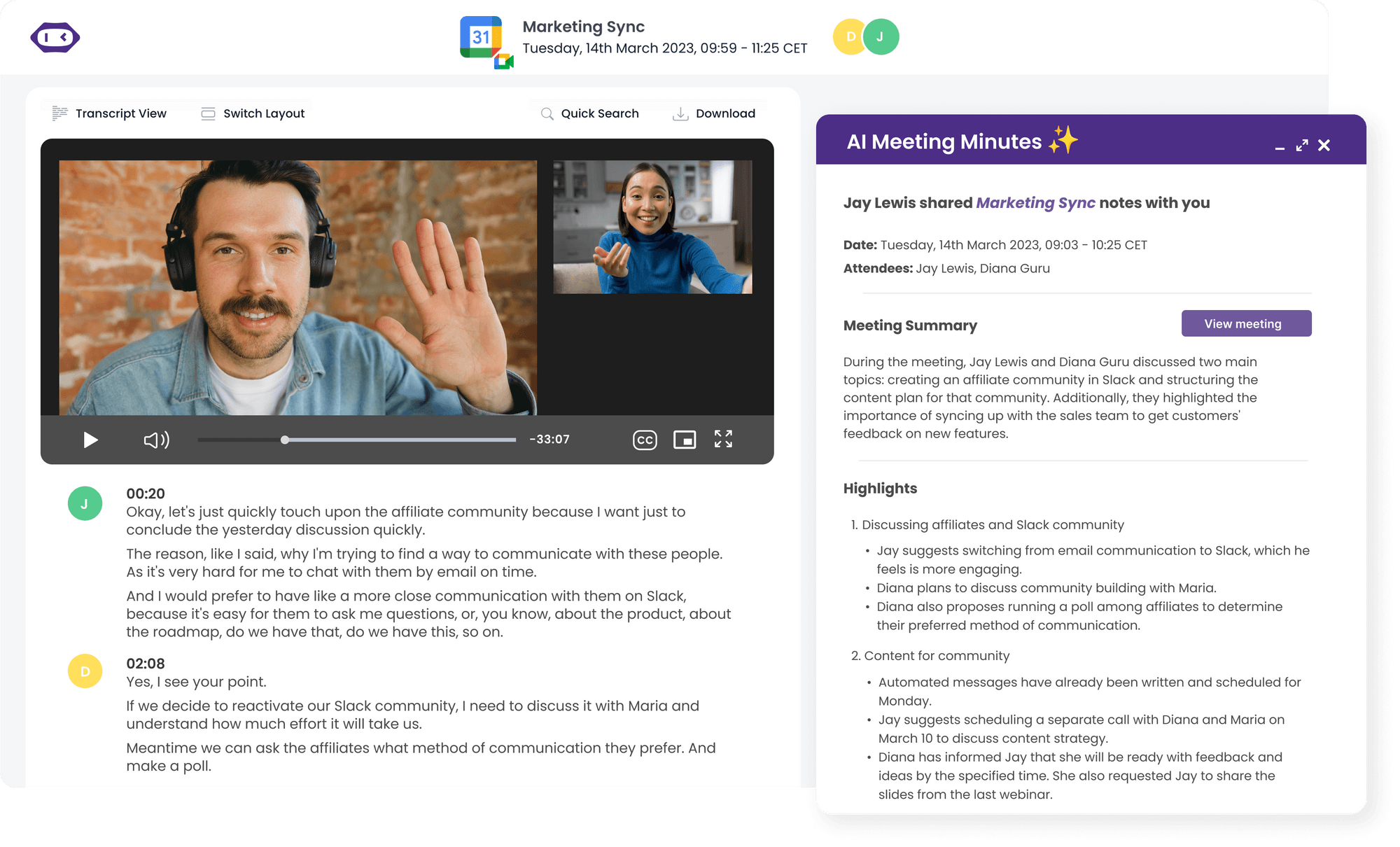
Task: Open Quick Search with the magnifier icon
Action: (x=547, y=113)
